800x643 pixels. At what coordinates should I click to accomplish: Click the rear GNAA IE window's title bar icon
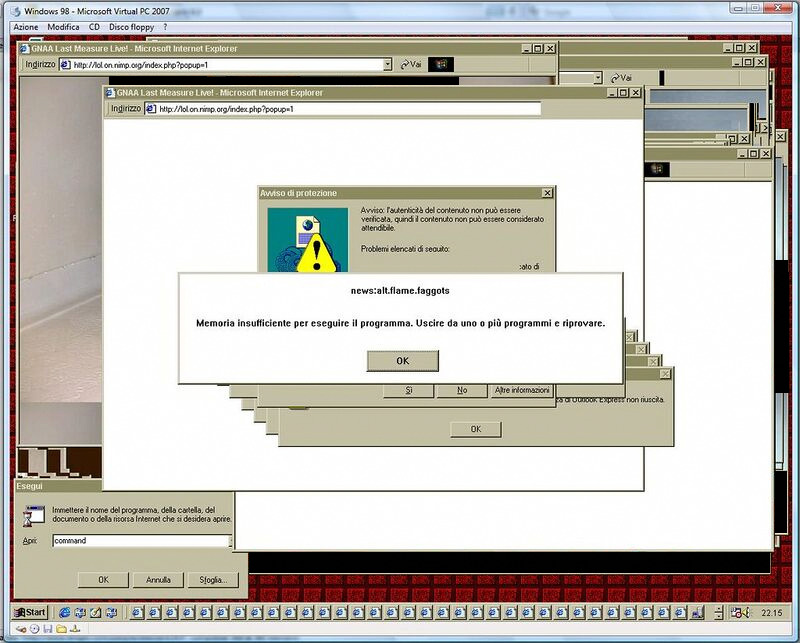[x=24, y=49]
